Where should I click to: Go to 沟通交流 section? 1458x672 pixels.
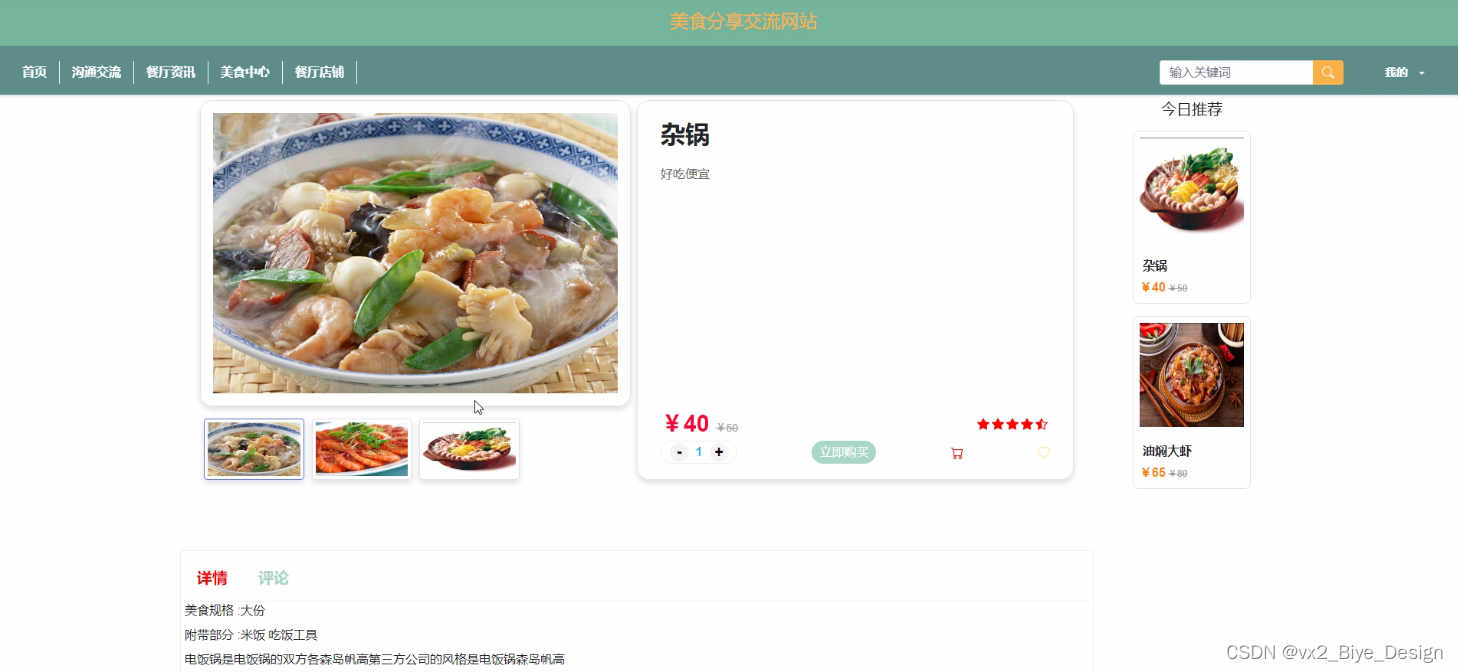[x=96, y=72]
